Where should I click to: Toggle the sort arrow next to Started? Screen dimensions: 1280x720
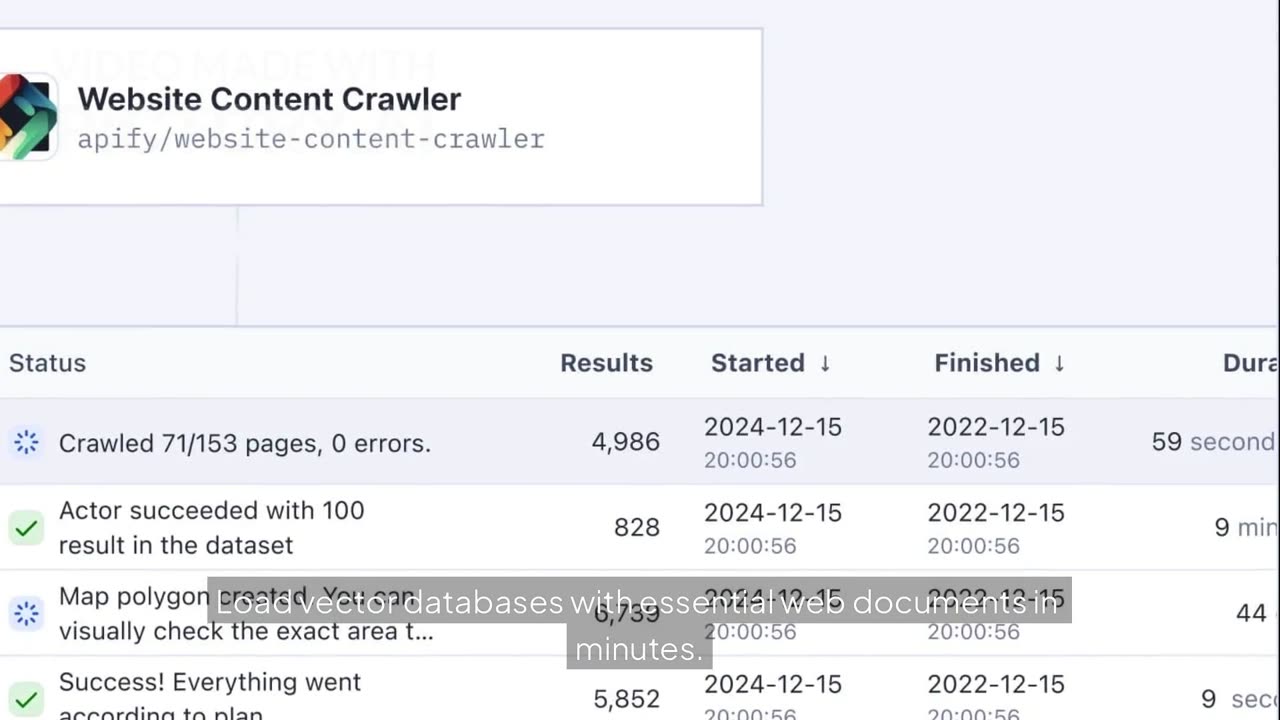pyautogui.click(x=825, y=363)
